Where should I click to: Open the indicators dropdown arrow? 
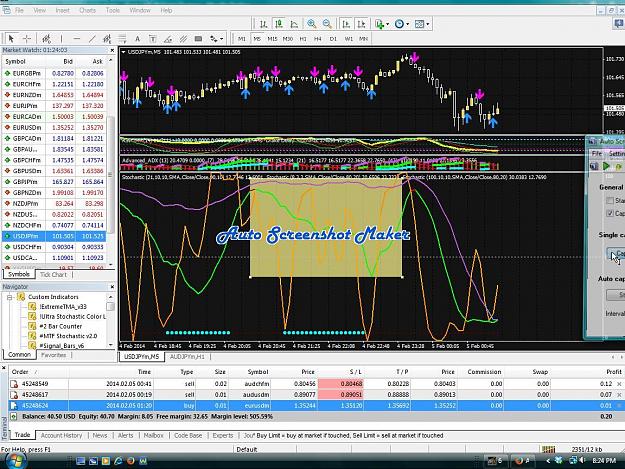pos(387,24)
